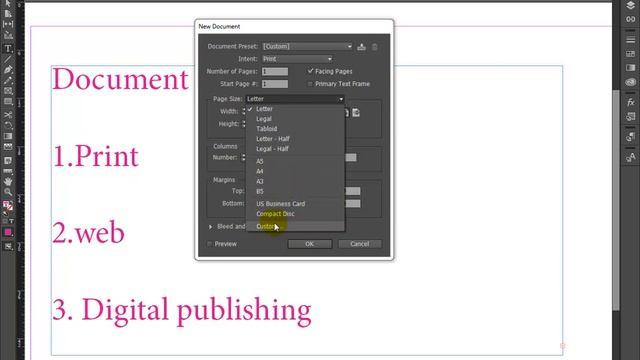Select the Note tool

coord(8,160)
